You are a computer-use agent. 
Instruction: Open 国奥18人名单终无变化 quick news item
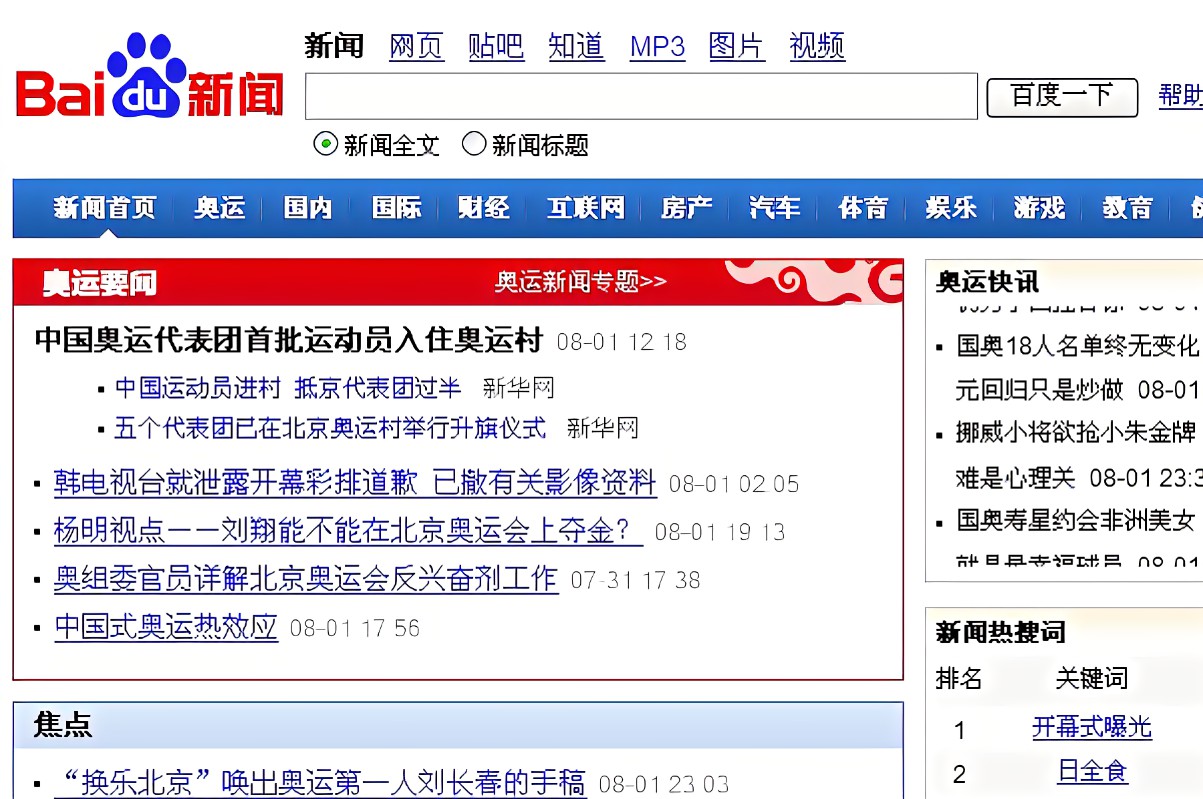(x=1076, y=347)
